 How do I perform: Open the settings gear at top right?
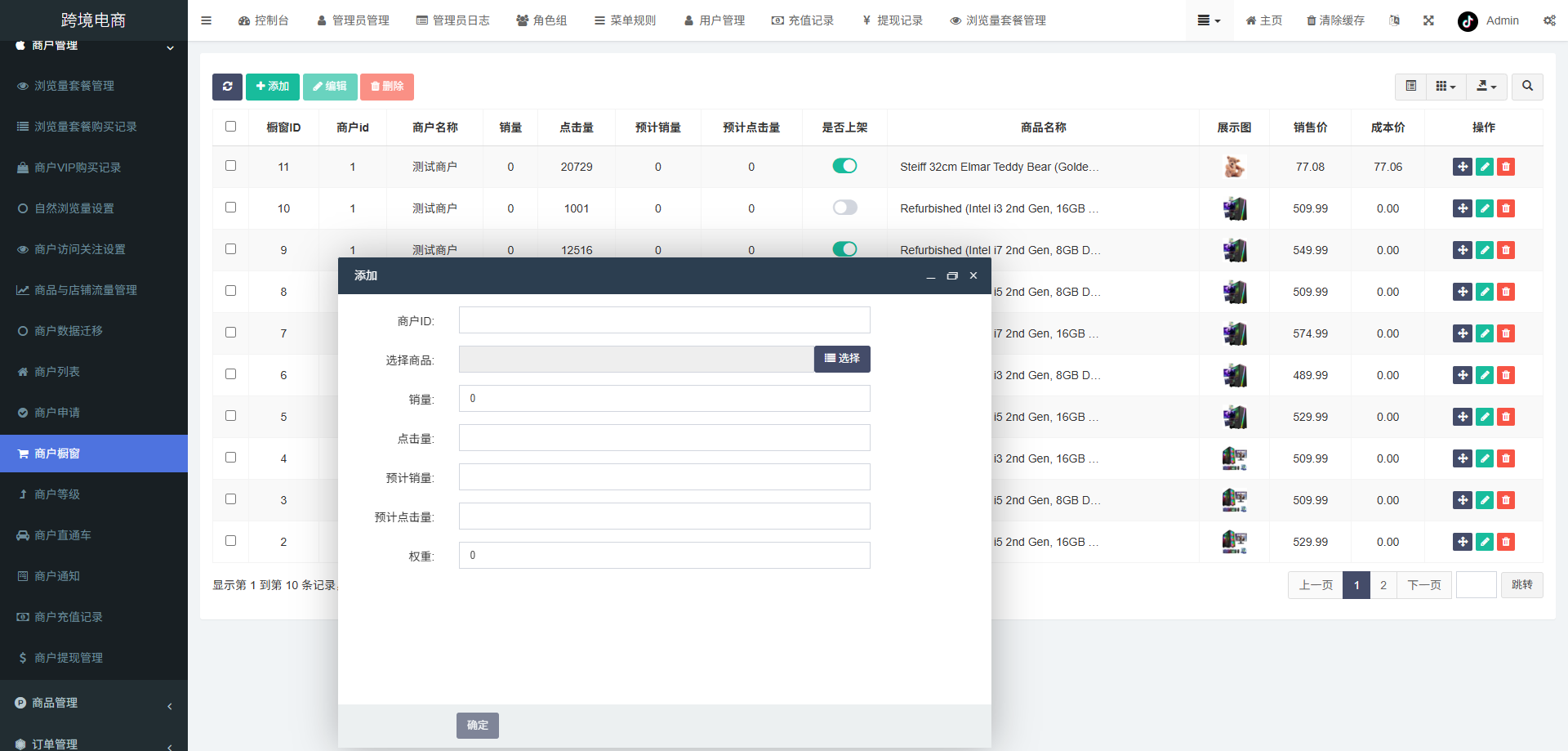click(x=1549, y=20)
